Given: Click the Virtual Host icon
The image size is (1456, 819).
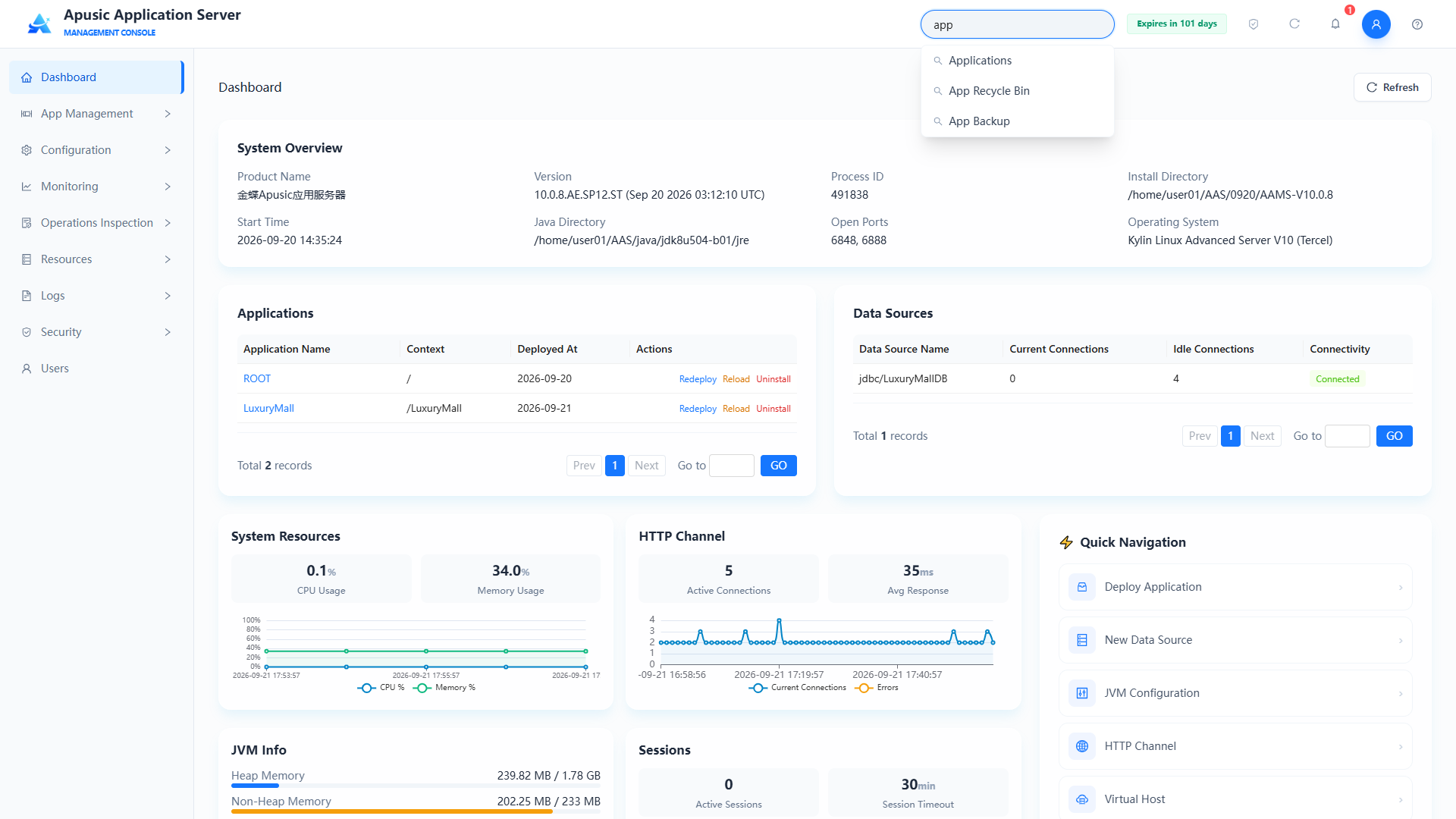Looking at the screenshot, I should click(x=1082, y=799).
